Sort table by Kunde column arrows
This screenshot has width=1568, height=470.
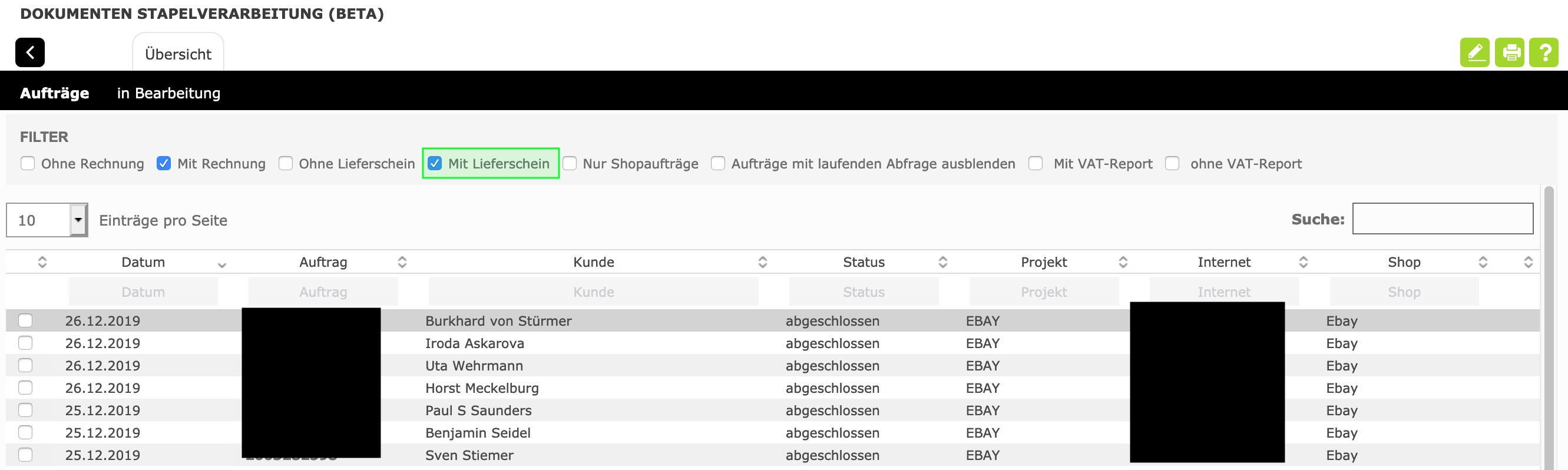762,262
